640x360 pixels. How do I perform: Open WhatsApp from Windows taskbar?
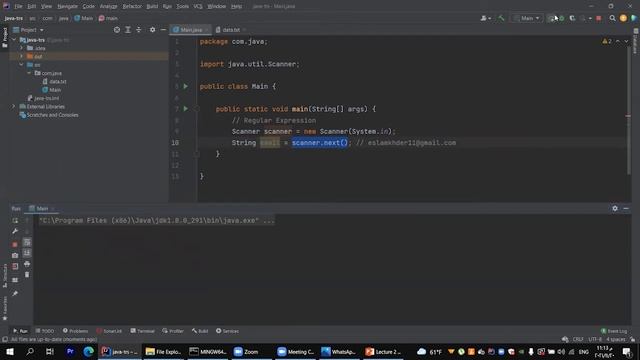click(338, 352)
